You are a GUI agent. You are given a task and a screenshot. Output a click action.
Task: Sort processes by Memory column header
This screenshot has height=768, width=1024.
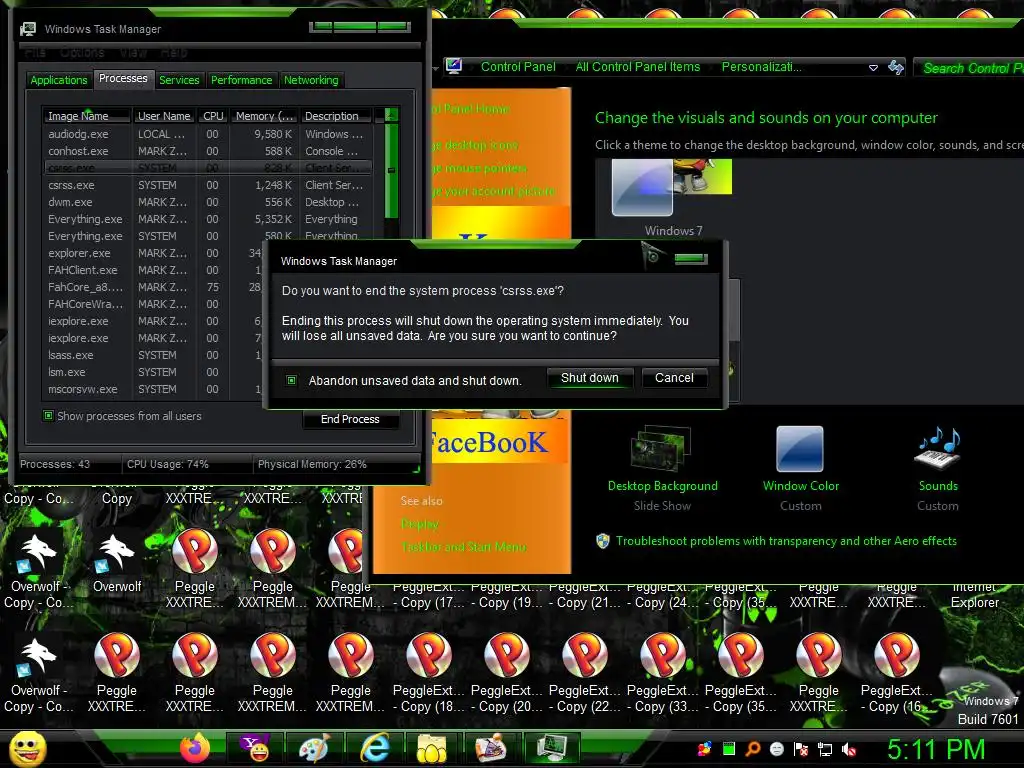[264, 116]
